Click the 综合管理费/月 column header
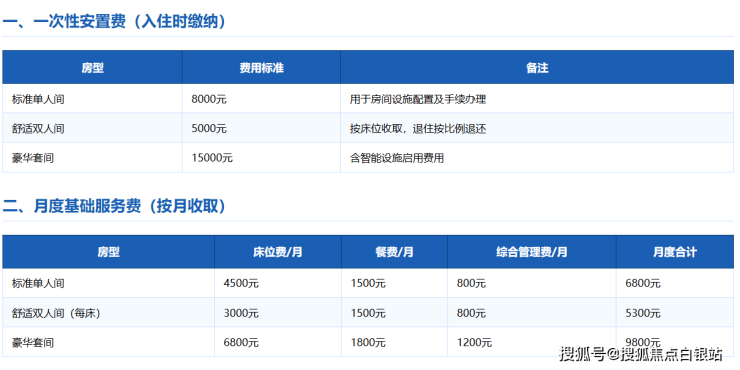The width and height of the screenshot is (740, 370). pyautogui.click(x=532, y=252)
